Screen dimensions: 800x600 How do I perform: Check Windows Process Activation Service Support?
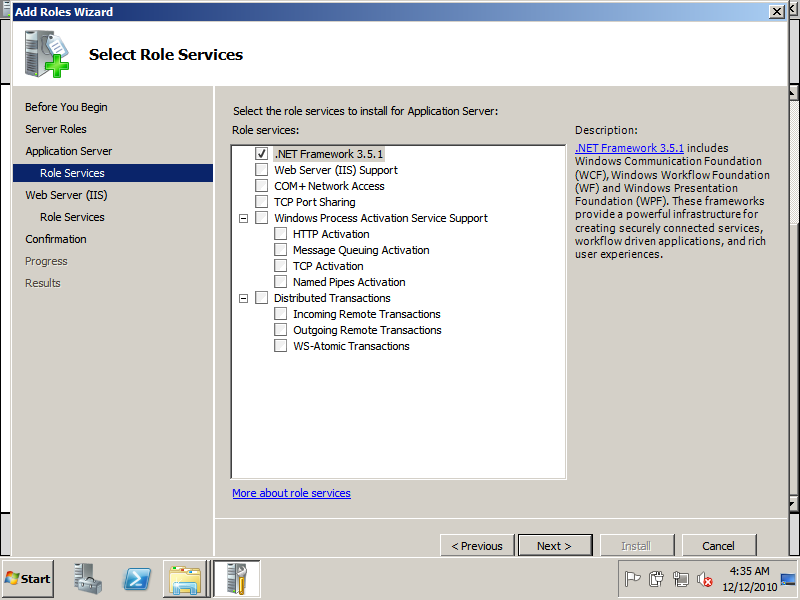pos(261,218)
